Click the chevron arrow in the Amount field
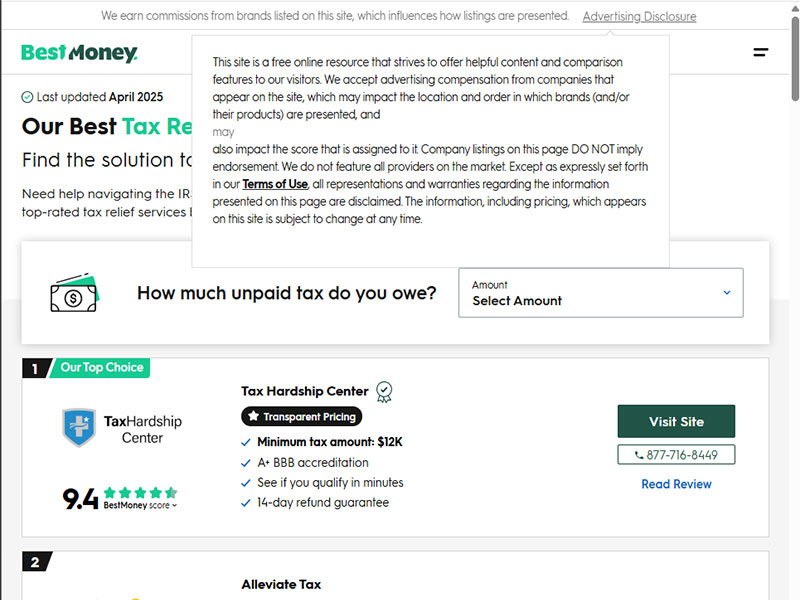The width and height of the screenshot is (800, 600). point(727,293)
